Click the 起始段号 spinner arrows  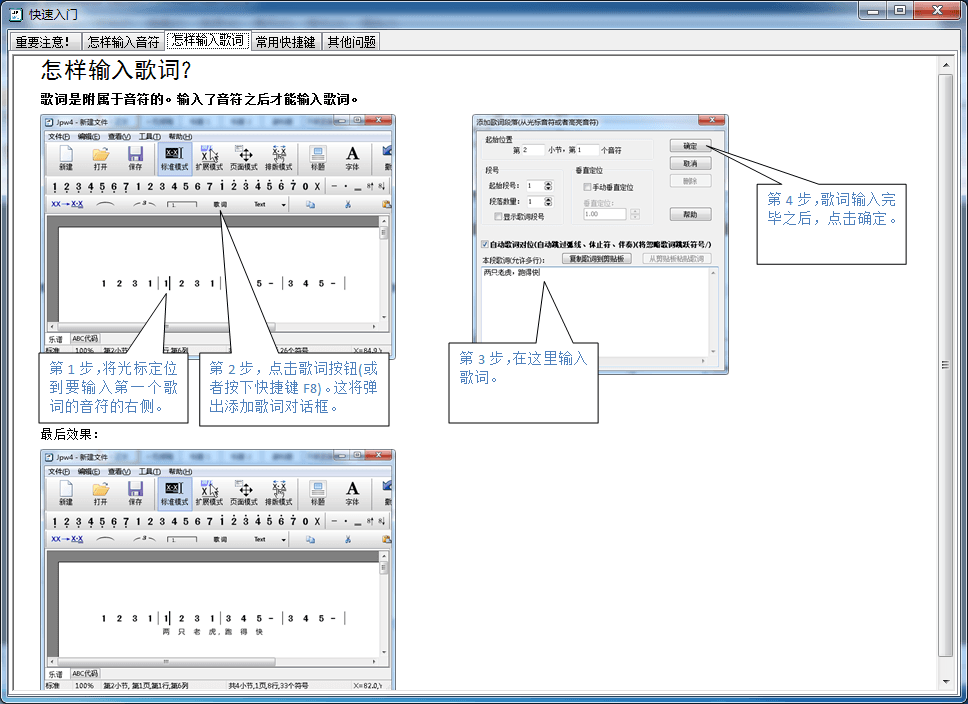click(547, 186)
